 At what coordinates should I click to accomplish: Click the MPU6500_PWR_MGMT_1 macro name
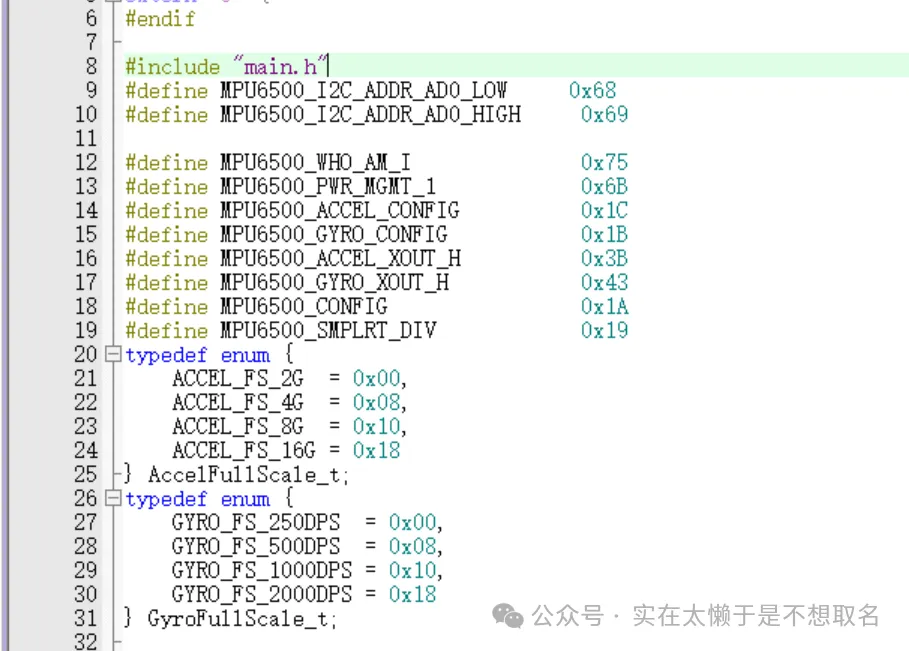point(327,187)
